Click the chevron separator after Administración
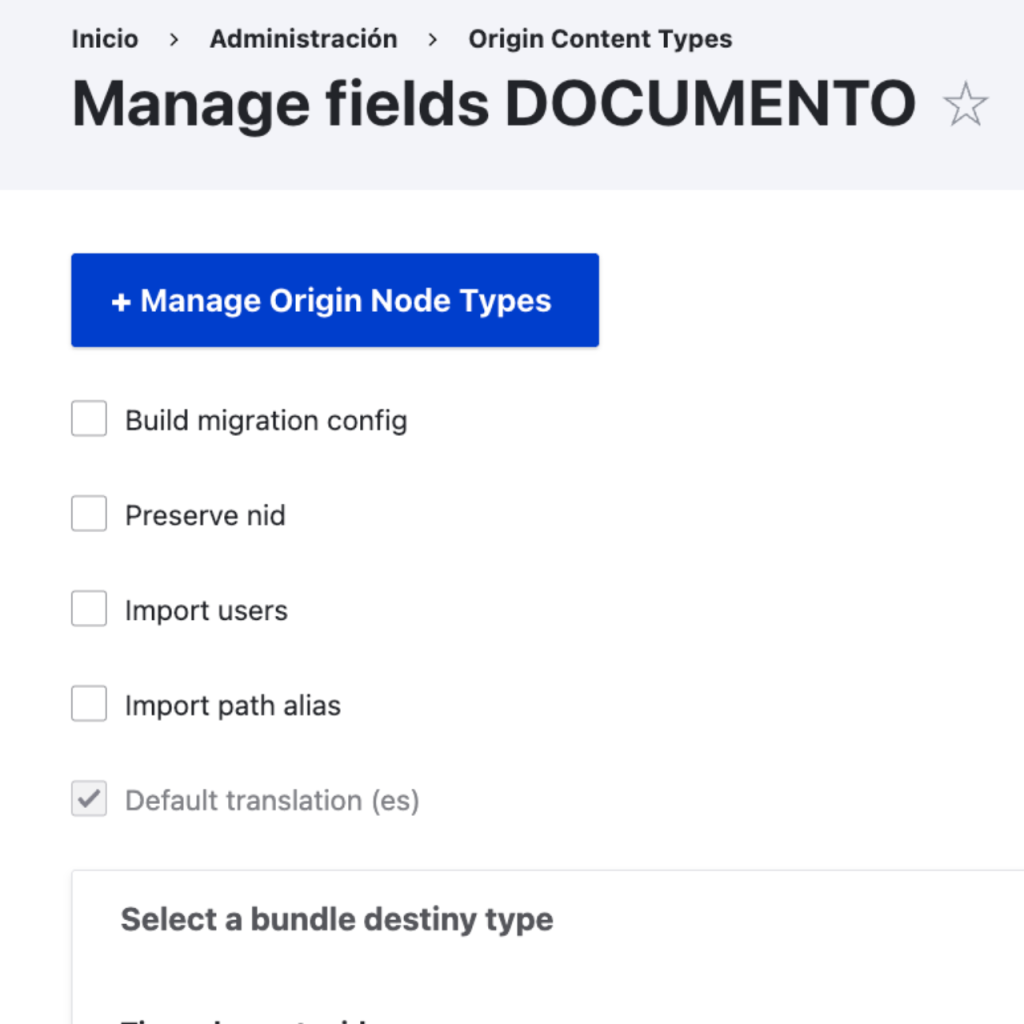This screenshot has height=1024, width=1024. 433,40
